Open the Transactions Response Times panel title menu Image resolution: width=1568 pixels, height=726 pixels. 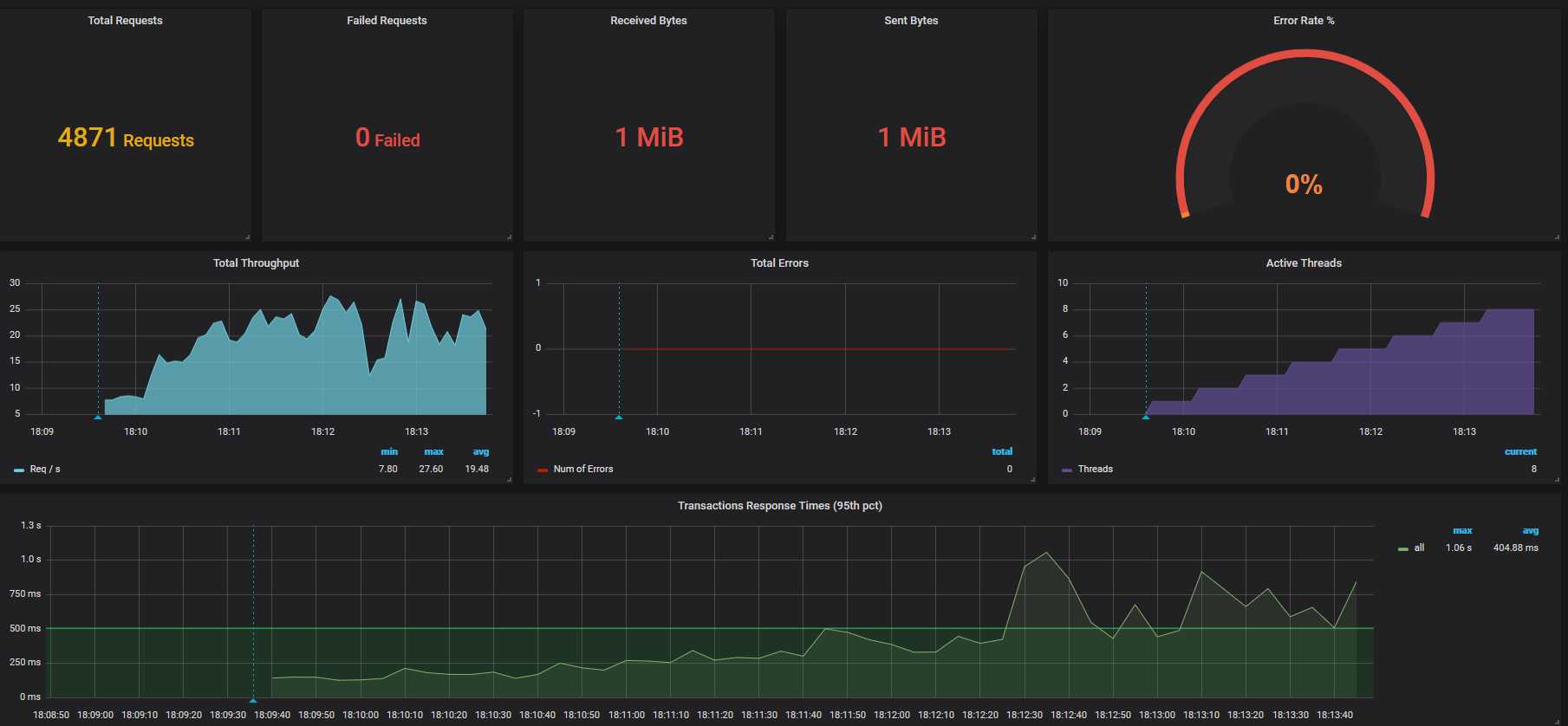click(779, 506)
